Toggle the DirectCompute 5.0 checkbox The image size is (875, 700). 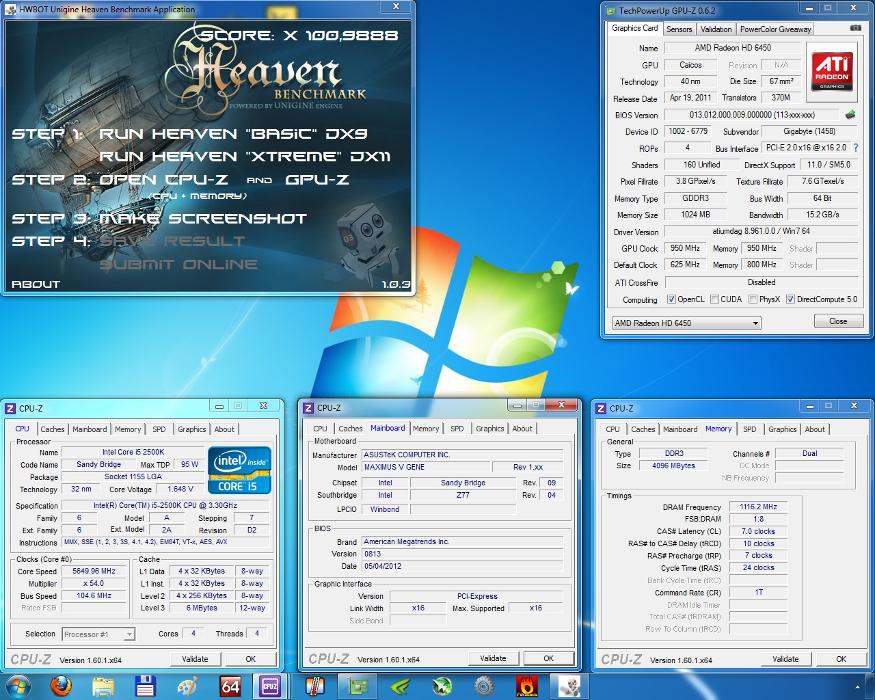[x=790, y=299]
